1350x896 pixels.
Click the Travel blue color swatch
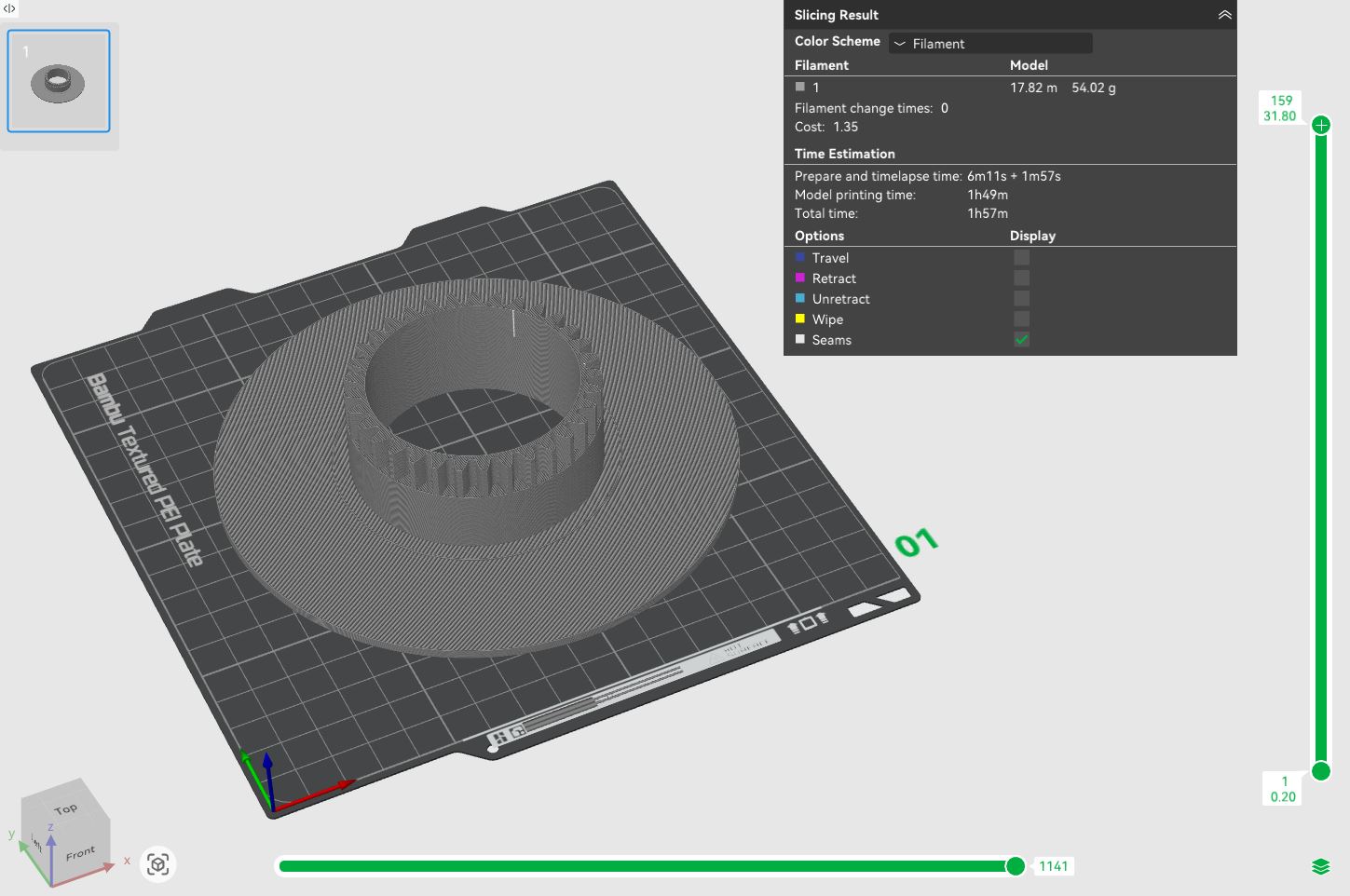tap(799, 257)
